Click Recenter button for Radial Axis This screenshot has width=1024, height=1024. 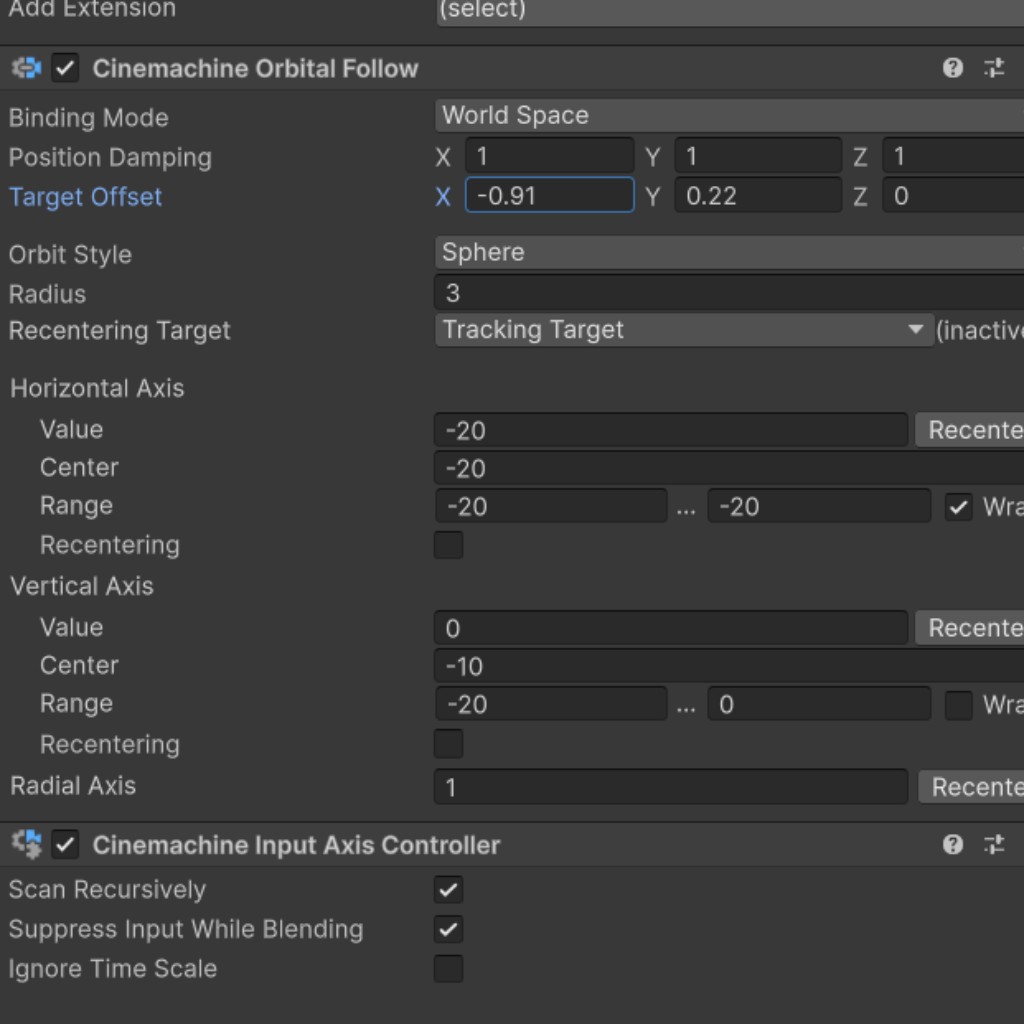click(972, 787)
